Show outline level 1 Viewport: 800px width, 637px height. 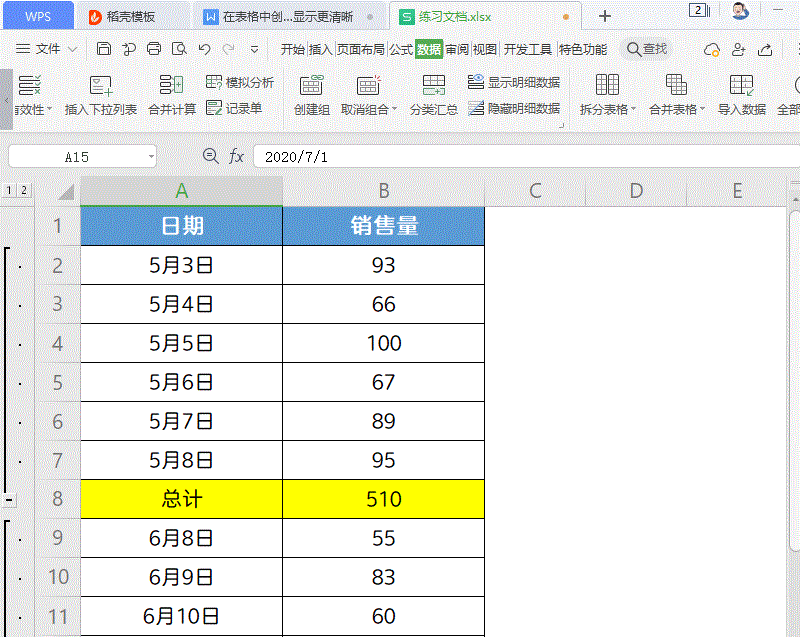point(9,190)
